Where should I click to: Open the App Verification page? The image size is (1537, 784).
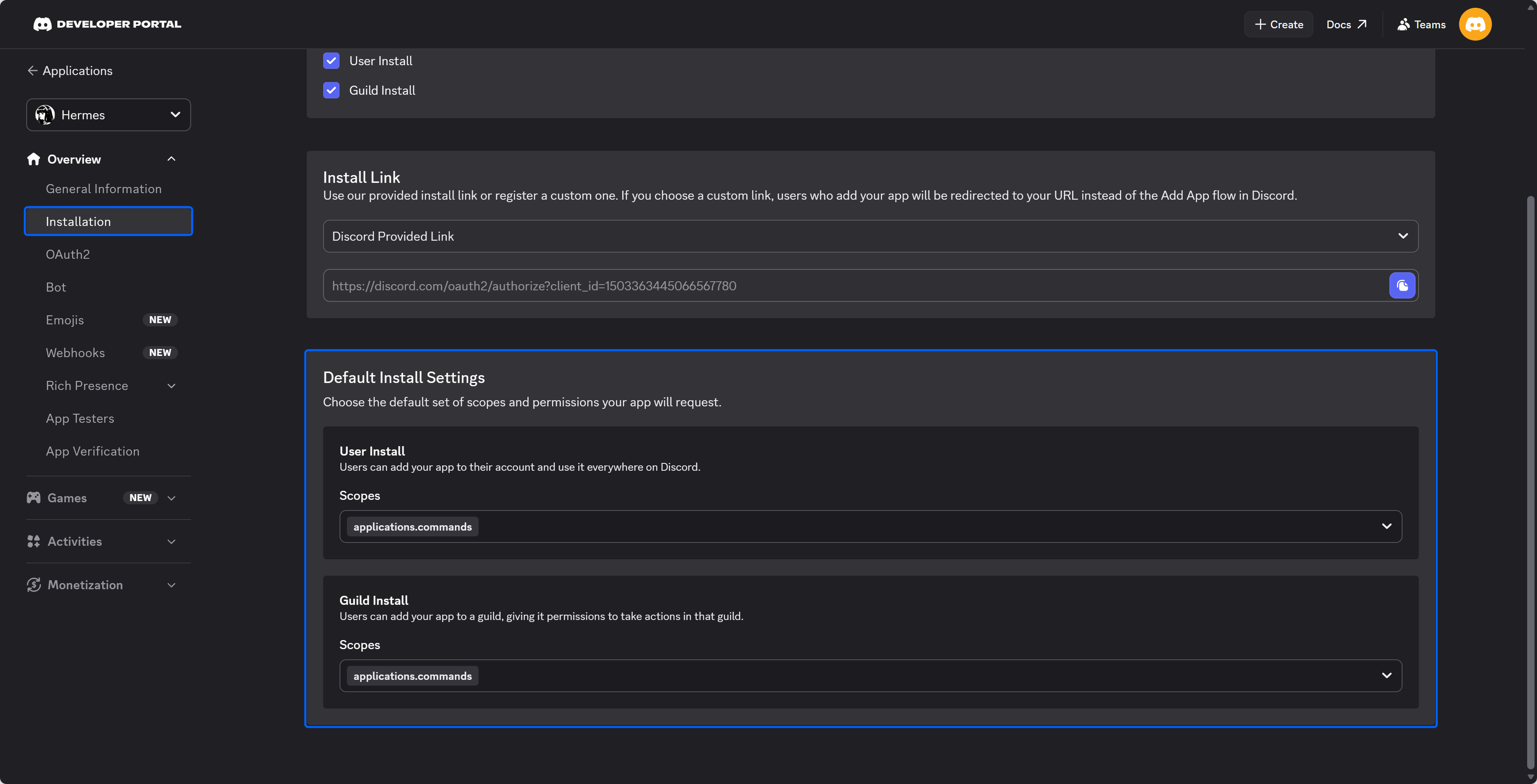[x=93, y=451]
